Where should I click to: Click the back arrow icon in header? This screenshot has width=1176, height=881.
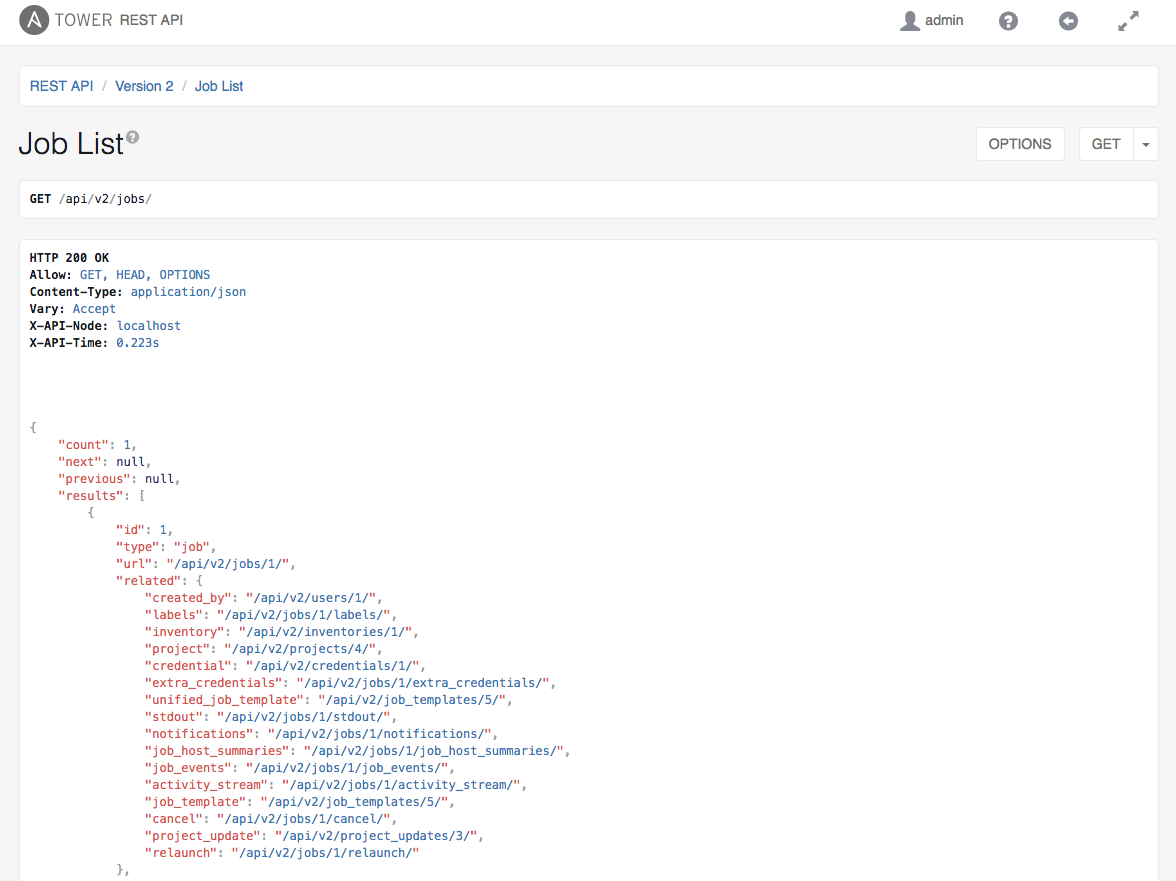point(1068,21)
